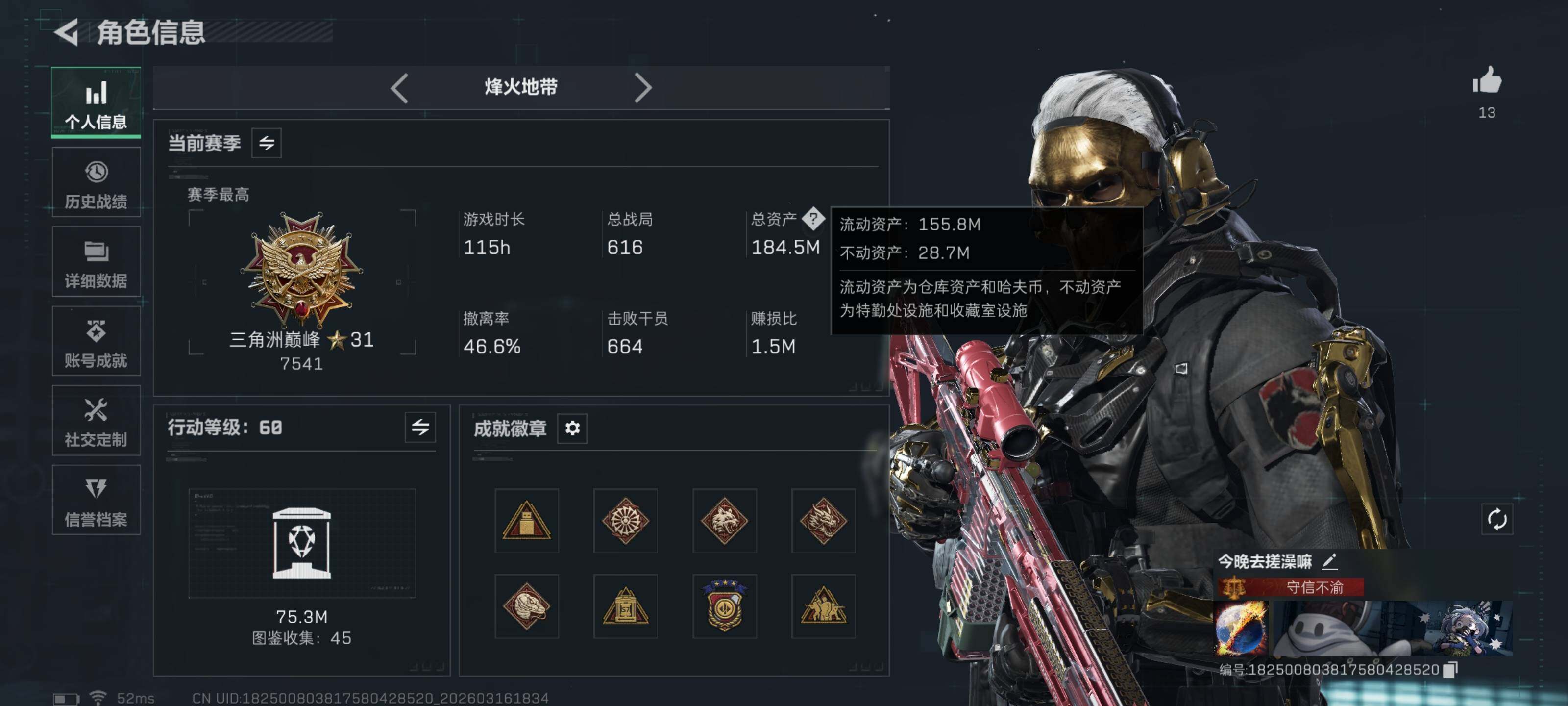Image resolution: width=1568 pixels, height=706 pixels.
Task: Select the 三角洲巅峰 rank emblem
Action: [301, 269]
